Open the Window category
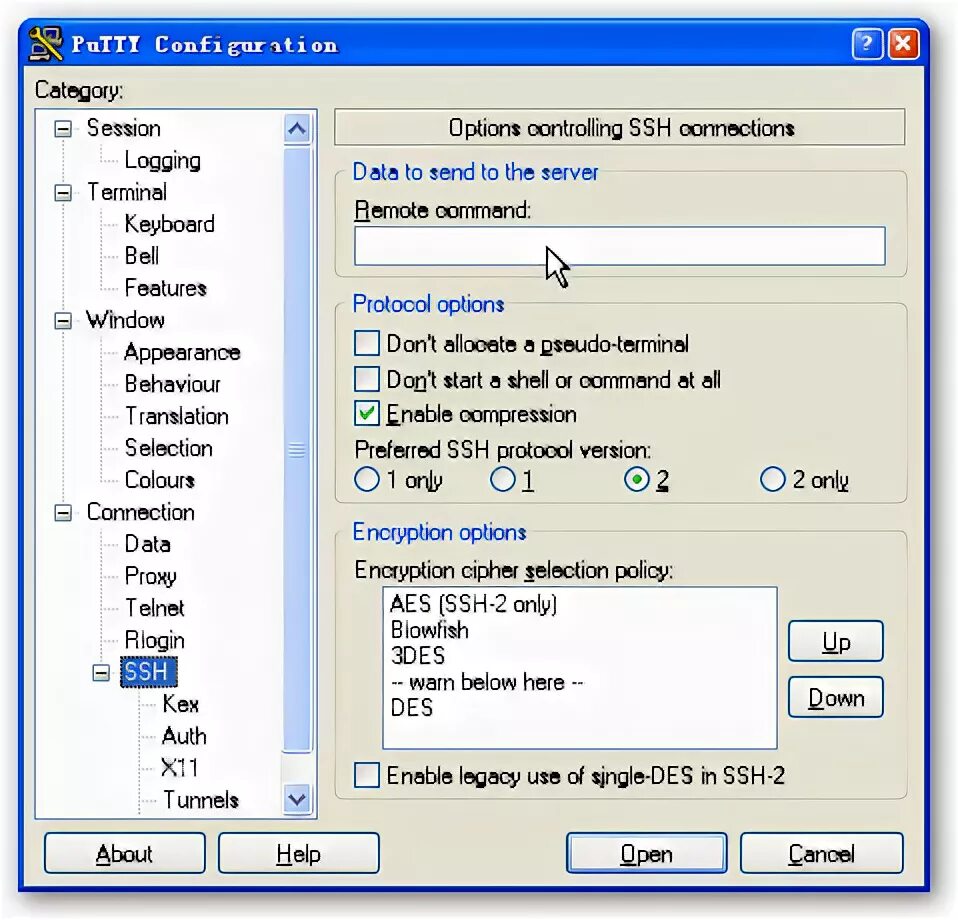Viewport: 958px width, 920px height. pyautogui.click(x=125, y=320)
